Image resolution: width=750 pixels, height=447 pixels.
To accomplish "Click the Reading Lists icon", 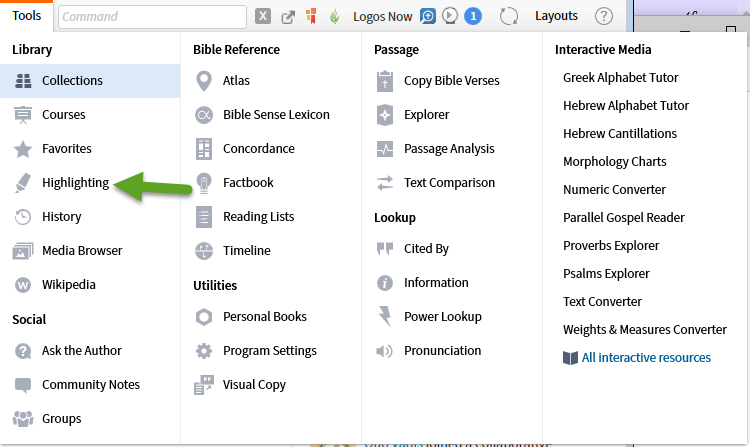I will [x=204, y=217].
